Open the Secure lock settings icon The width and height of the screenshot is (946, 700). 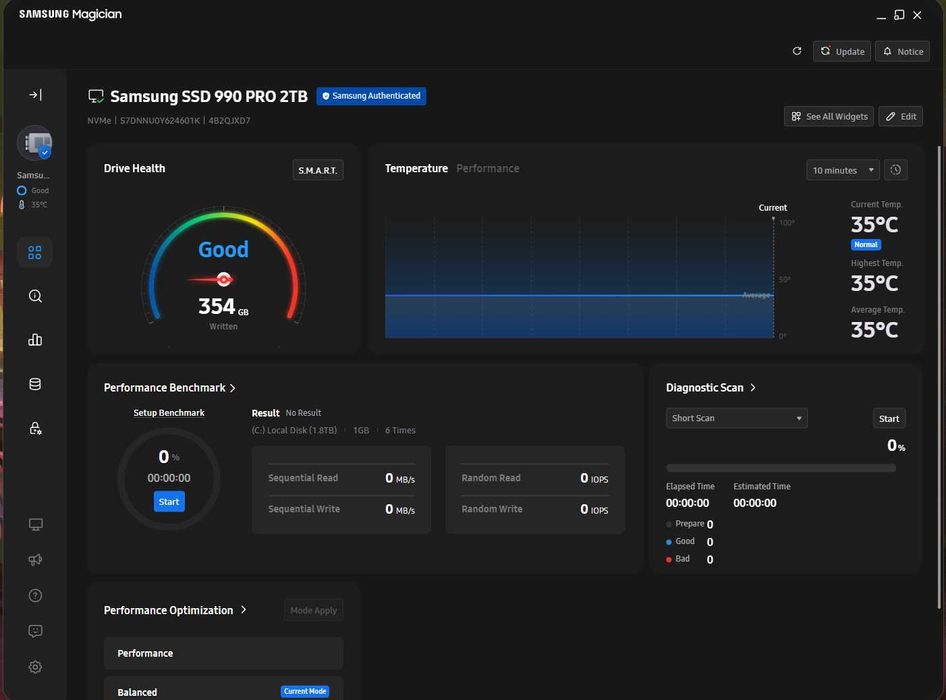[x=35, y=428]
